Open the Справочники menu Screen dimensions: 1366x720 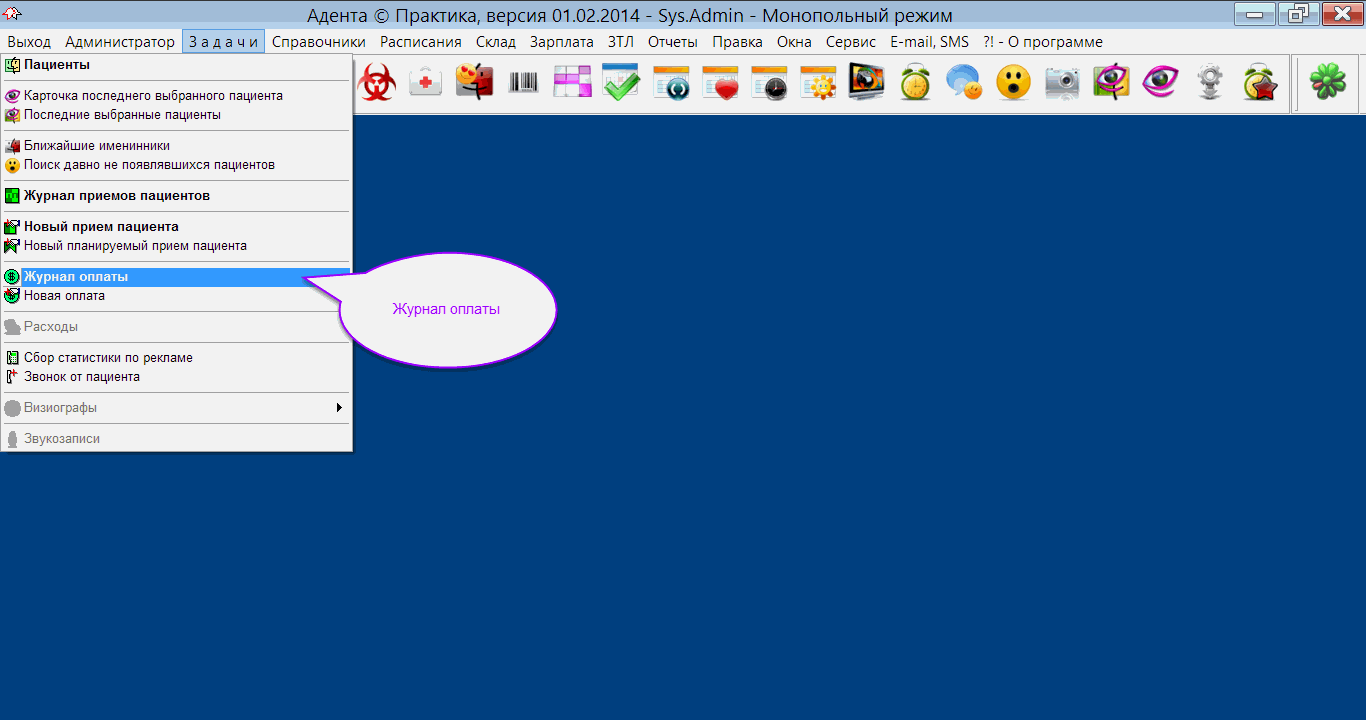(x=318, y=42)
